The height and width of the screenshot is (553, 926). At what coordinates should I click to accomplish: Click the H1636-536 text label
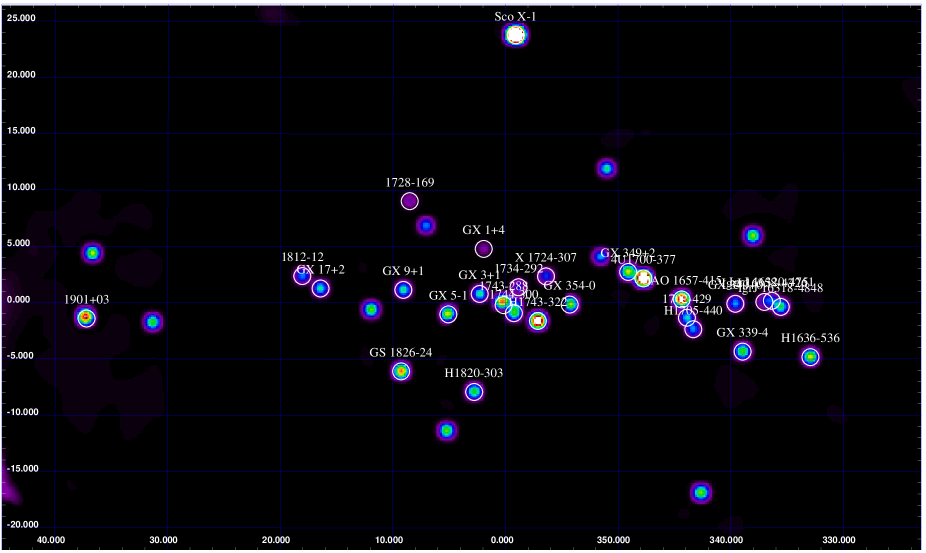click(810, 338)
